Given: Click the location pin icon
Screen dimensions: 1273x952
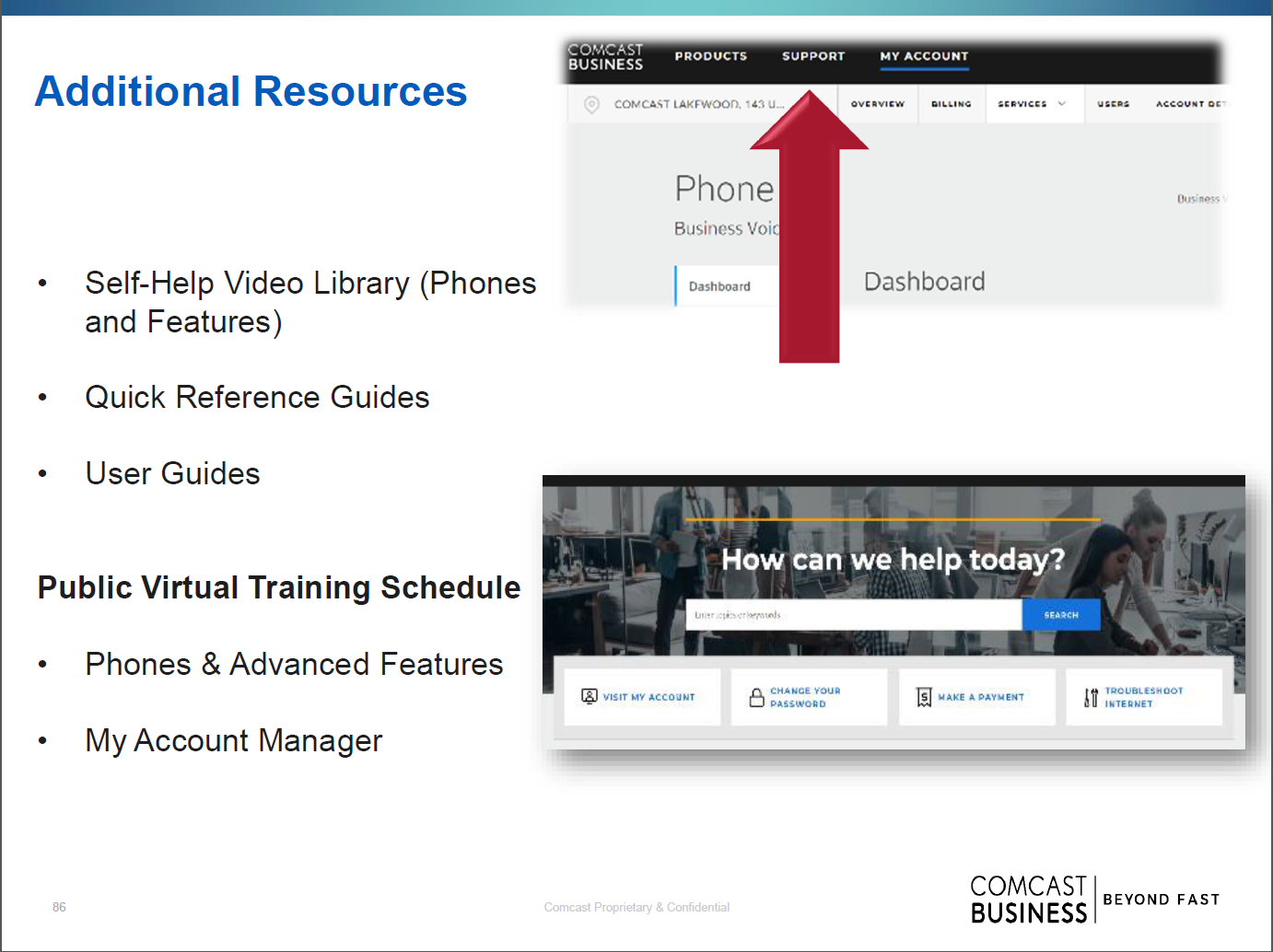Looking at the screenshot, I should point(591,105).
